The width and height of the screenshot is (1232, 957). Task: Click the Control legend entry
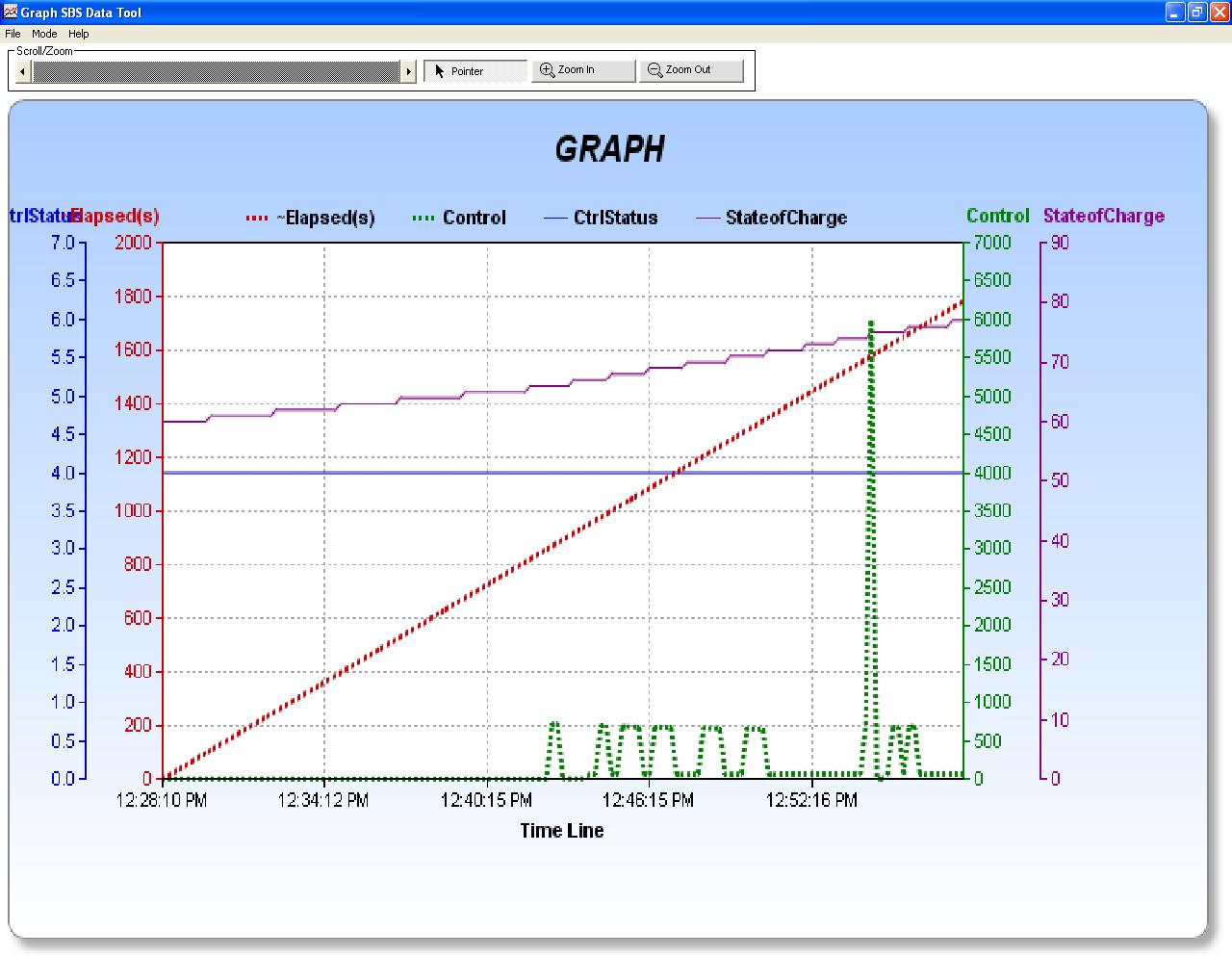tap(459, 218)
